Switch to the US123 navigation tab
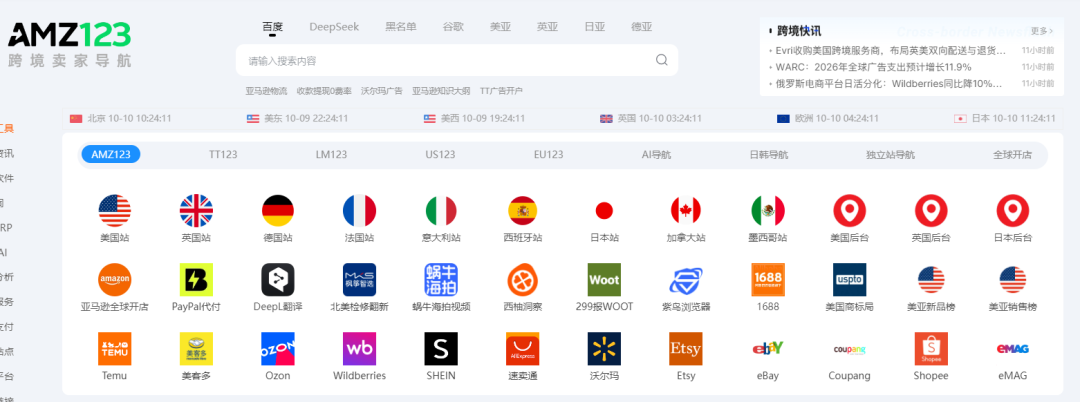This screenshot has width=1080, height=402. pos(440,154)
